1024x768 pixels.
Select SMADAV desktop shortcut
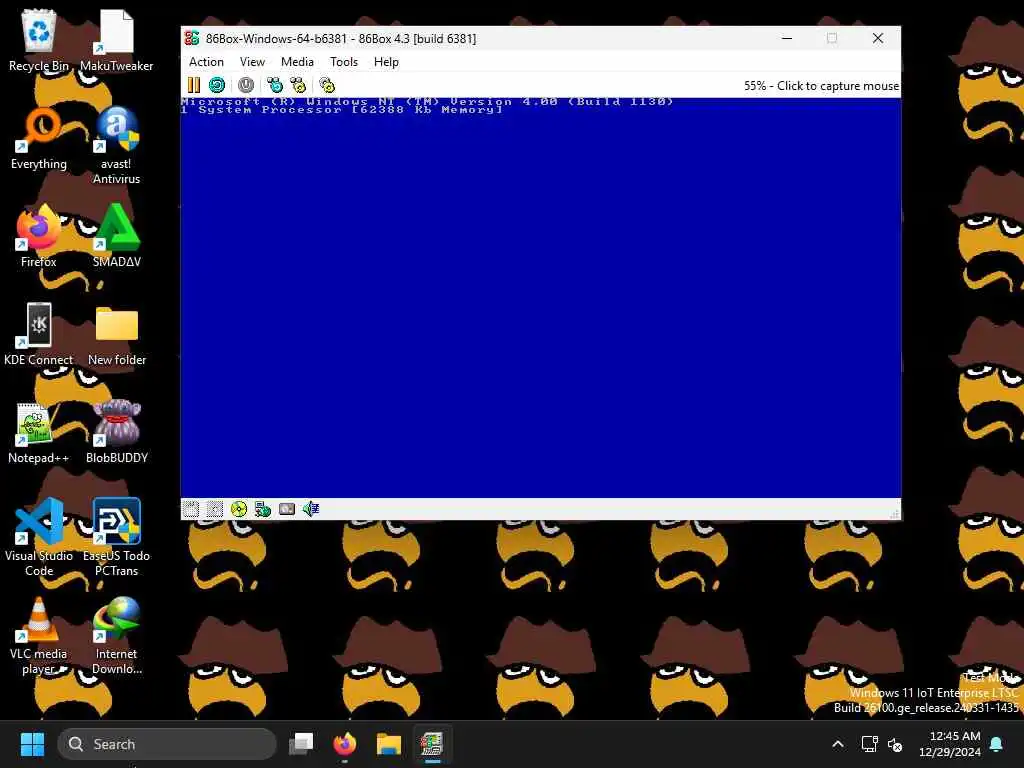[116, 236]
